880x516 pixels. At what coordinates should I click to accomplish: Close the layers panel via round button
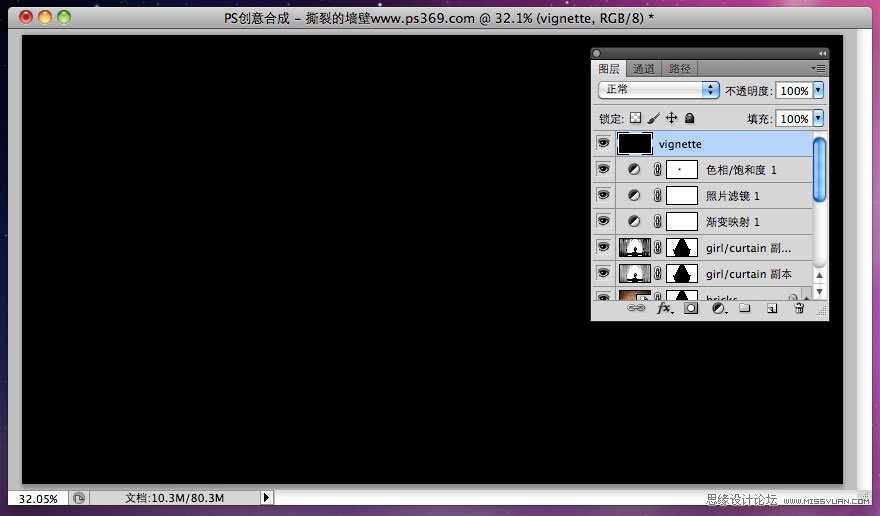coord(597,53)
